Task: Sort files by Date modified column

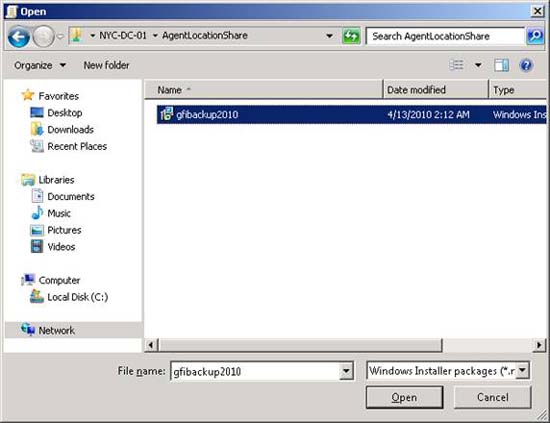Action: click(x=436, y=90)
